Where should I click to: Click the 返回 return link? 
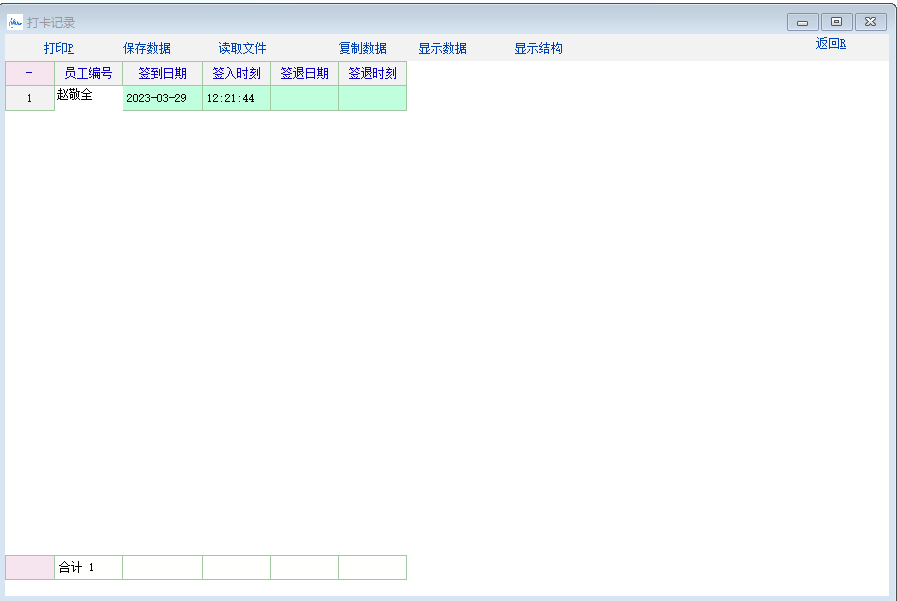[x=830, y=43]
